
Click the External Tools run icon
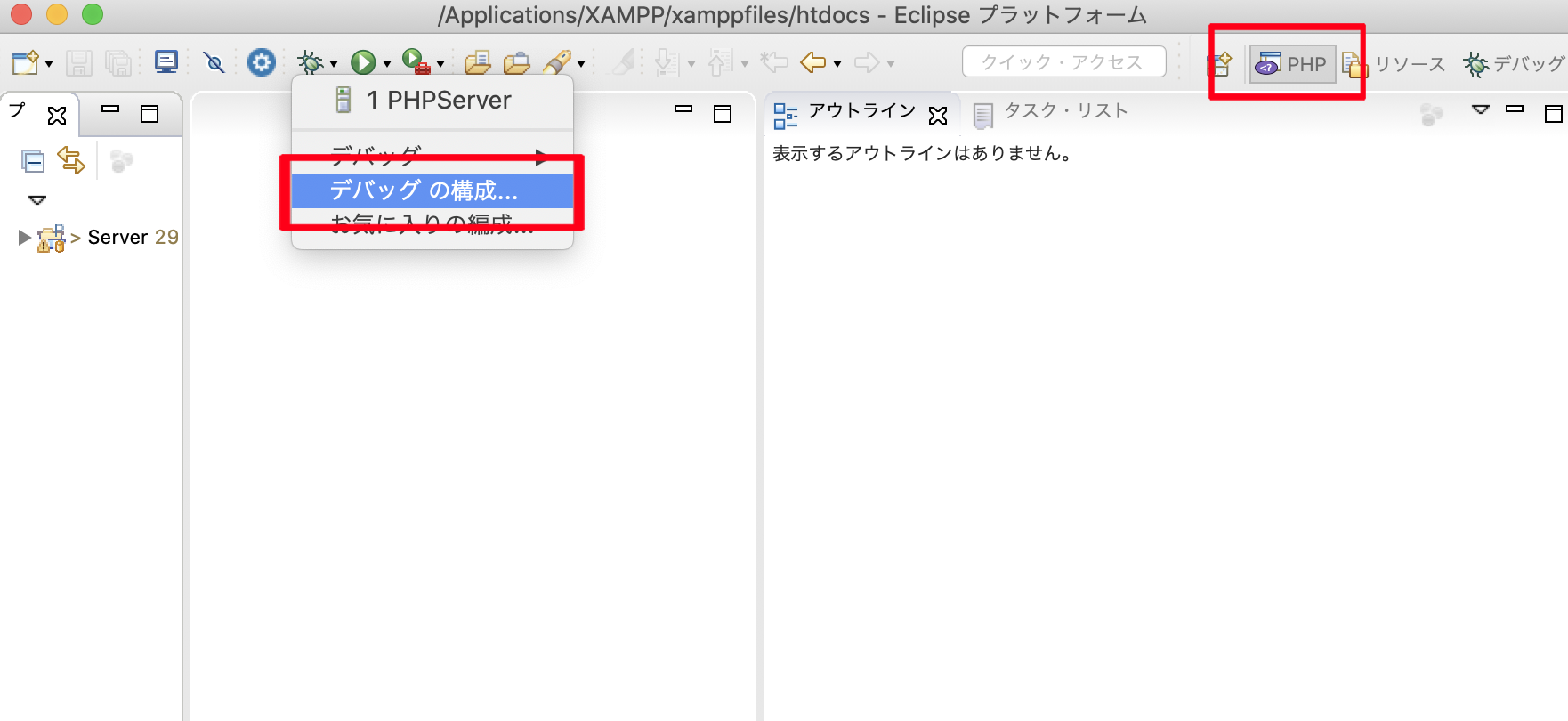click(416, 61)
